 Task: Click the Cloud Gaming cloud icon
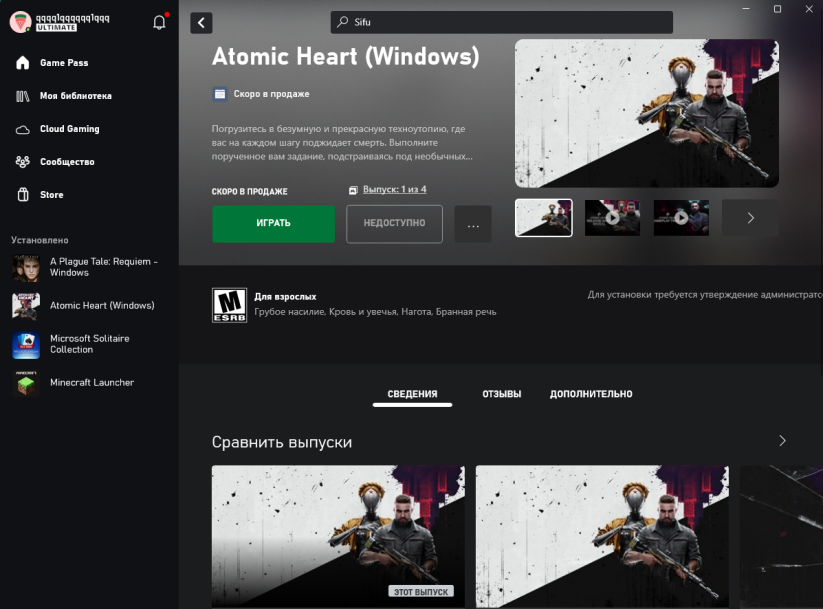[x=23, y=130]
